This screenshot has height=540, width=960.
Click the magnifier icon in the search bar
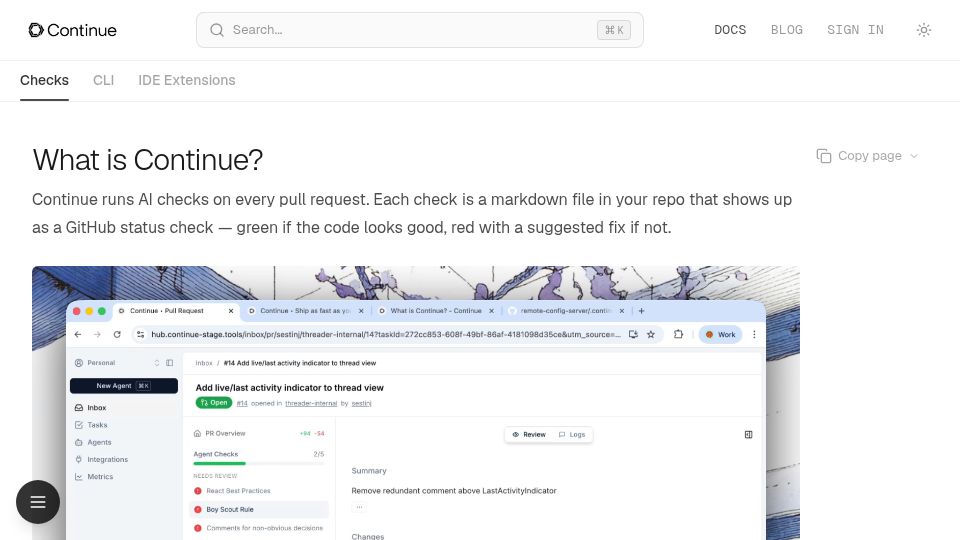(217, 30)
